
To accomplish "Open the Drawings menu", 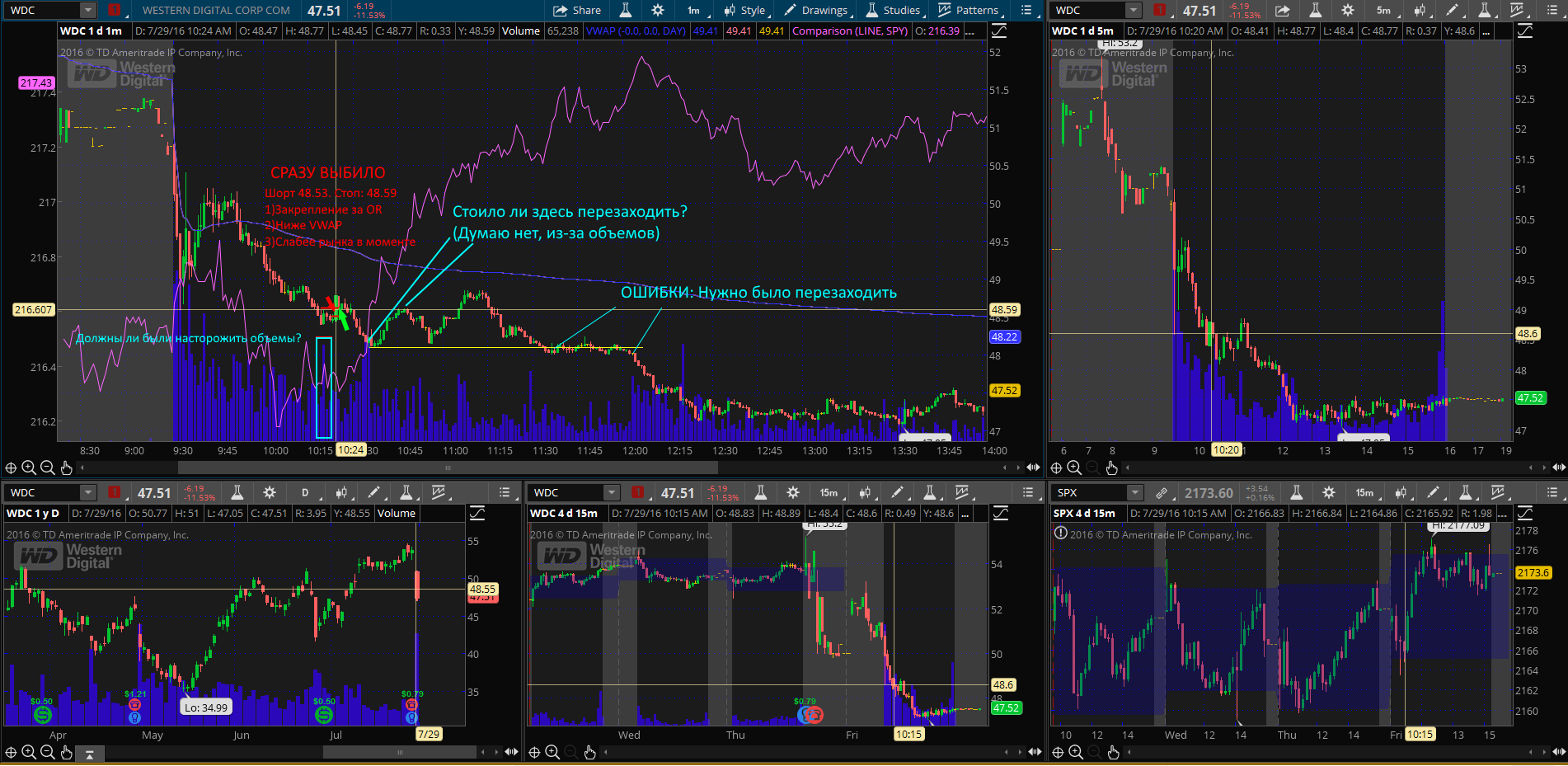I will (x=816, y=10).
